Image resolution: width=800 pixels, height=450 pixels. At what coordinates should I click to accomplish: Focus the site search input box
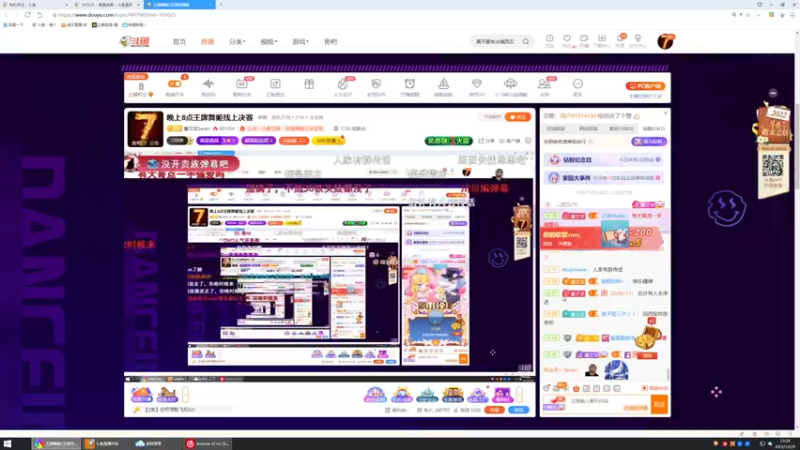click(x=496, y=41)
